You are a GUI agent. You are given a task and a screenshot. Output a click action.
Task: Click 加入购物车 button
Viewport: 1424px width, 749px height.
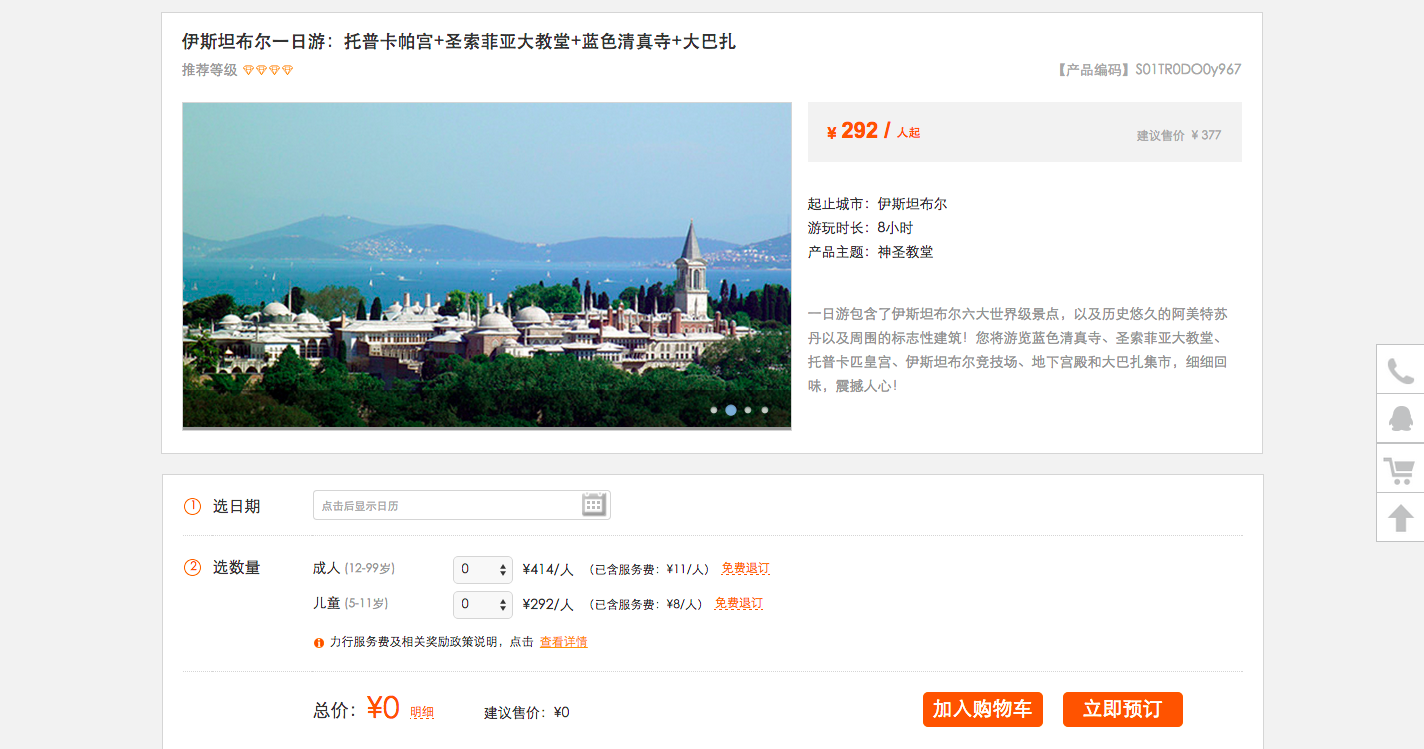pos(983,709)
